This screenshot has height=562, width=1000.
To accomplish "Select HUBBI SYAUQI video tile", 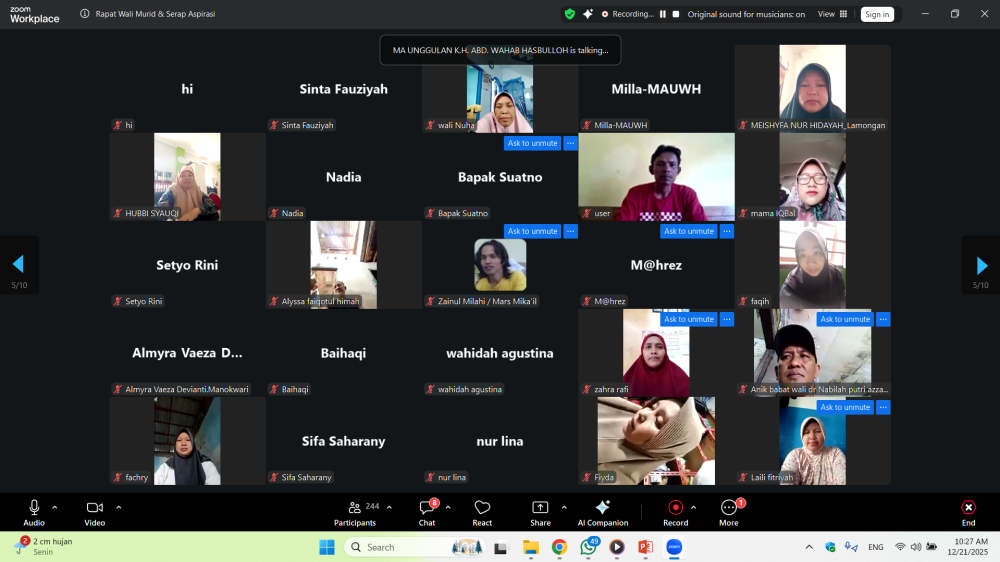I will (x=188, y=177).
